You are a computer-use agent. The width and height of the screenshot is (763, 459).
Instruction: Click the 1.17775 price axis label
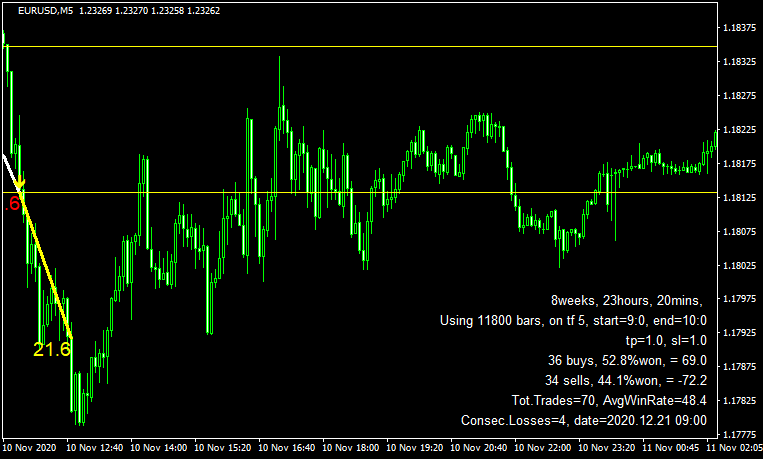coord(738,434)
